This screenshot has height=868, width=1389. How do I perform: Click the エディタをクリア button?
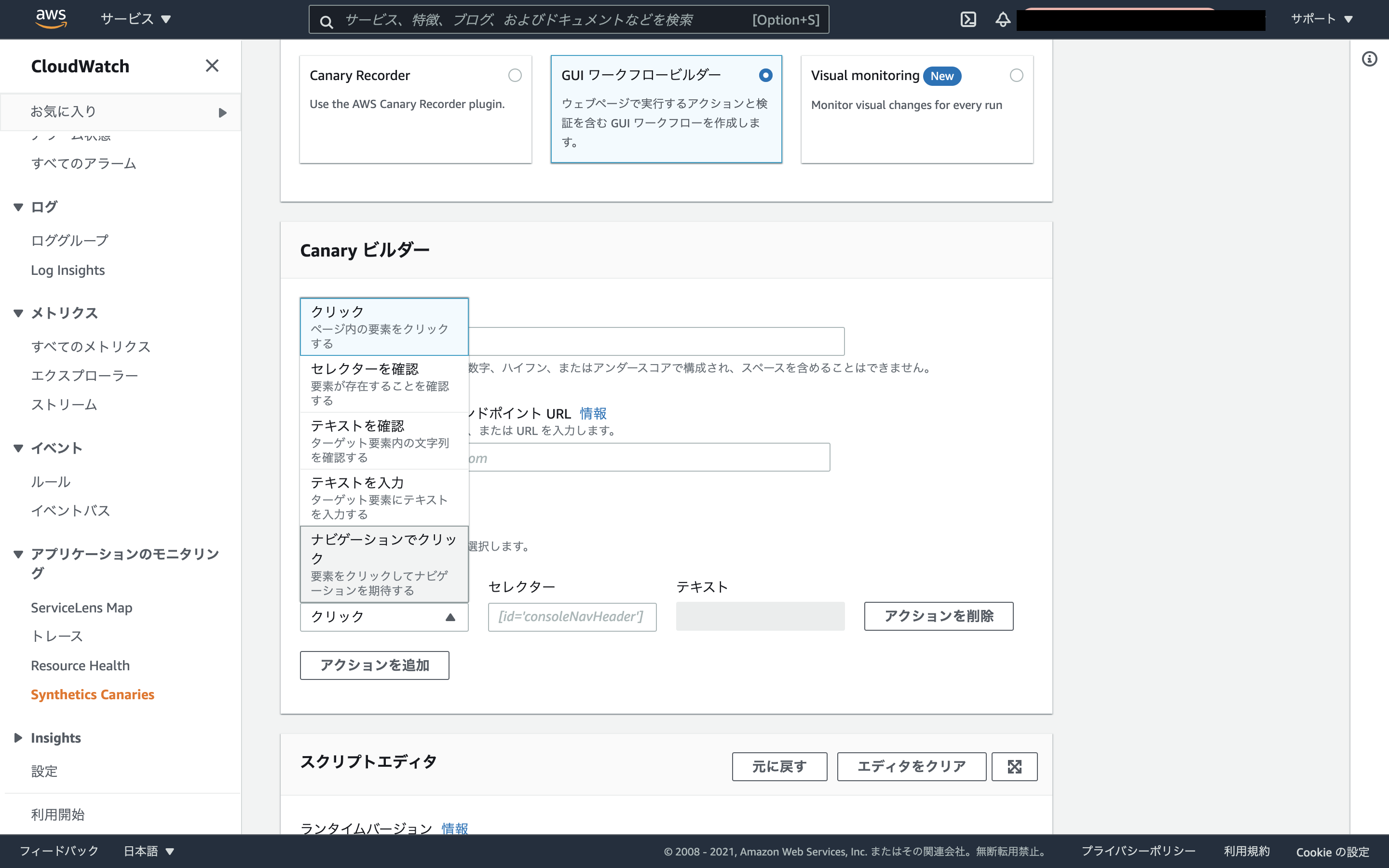click(912, 766)
